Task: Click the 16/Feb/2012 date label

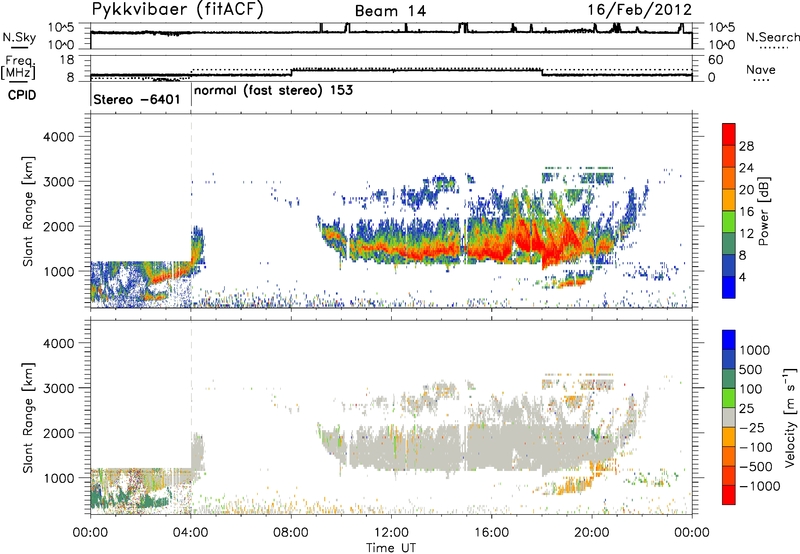Action: pyautogui.click(x=639, y=10)
